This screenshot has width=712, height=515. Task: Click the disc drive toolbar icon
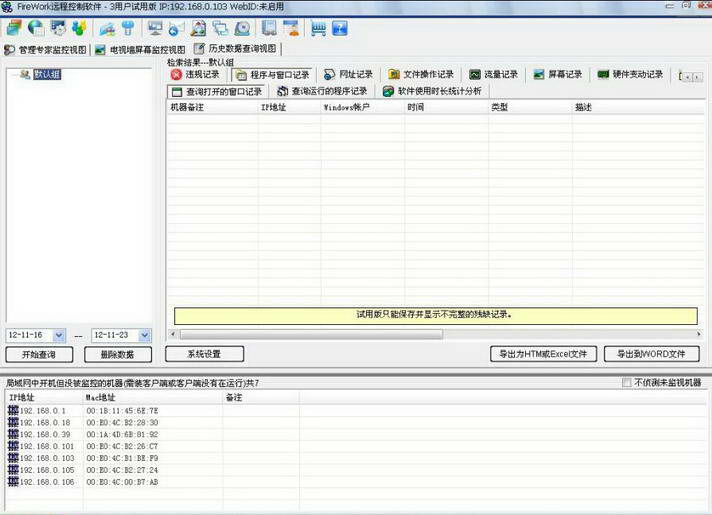(x=242, y=28)
